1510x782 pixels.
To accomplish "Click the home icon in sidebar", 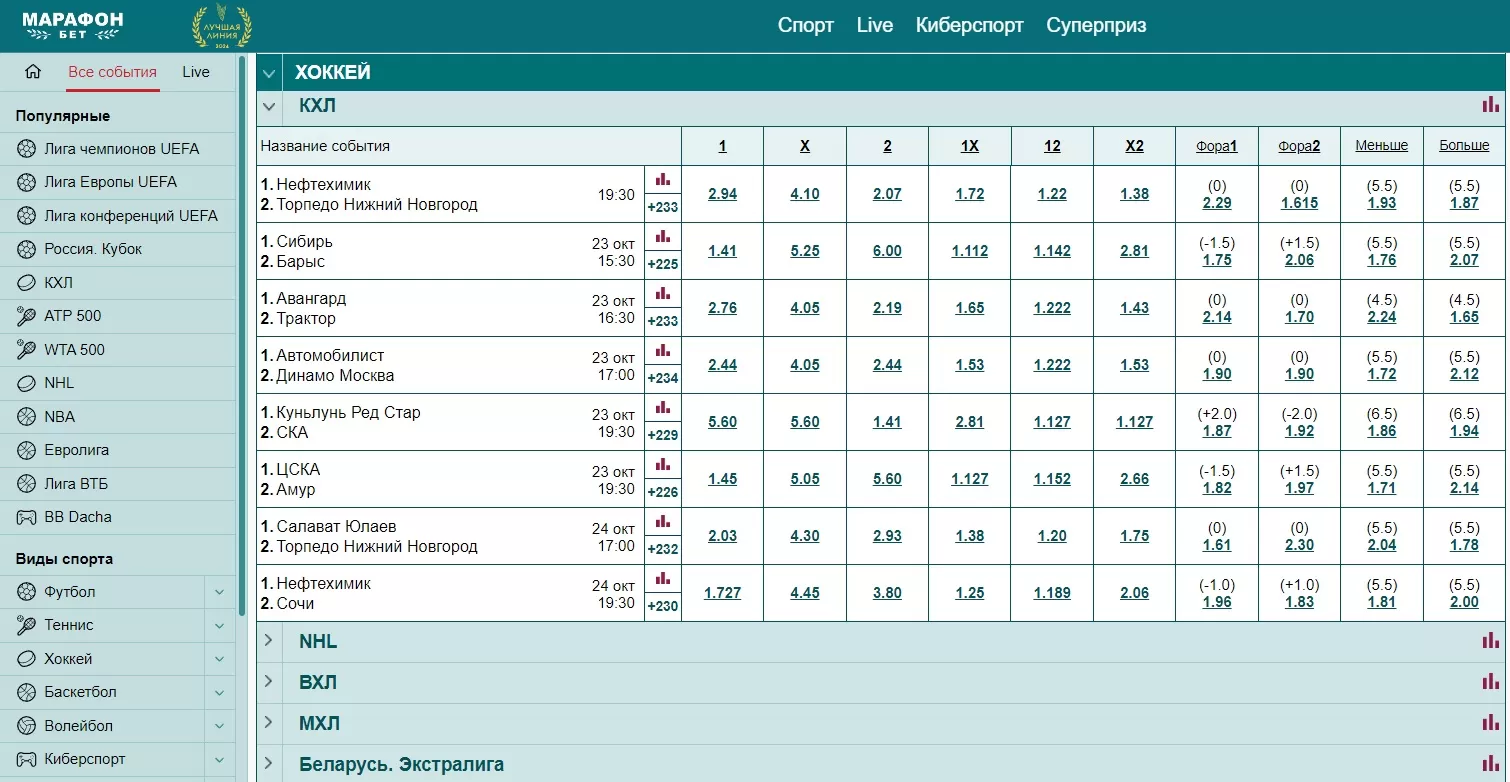I will 33,72.
